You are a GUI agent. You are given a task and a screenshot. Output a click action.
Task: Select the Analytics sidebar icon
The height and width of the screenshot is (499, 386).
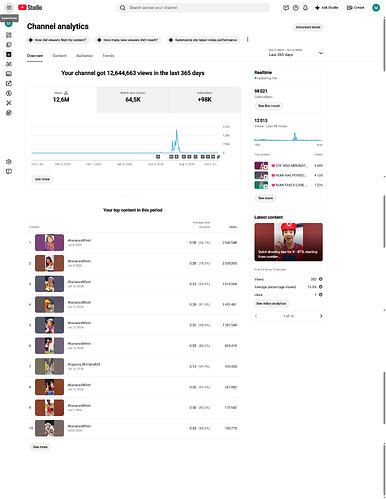[9, 54]
